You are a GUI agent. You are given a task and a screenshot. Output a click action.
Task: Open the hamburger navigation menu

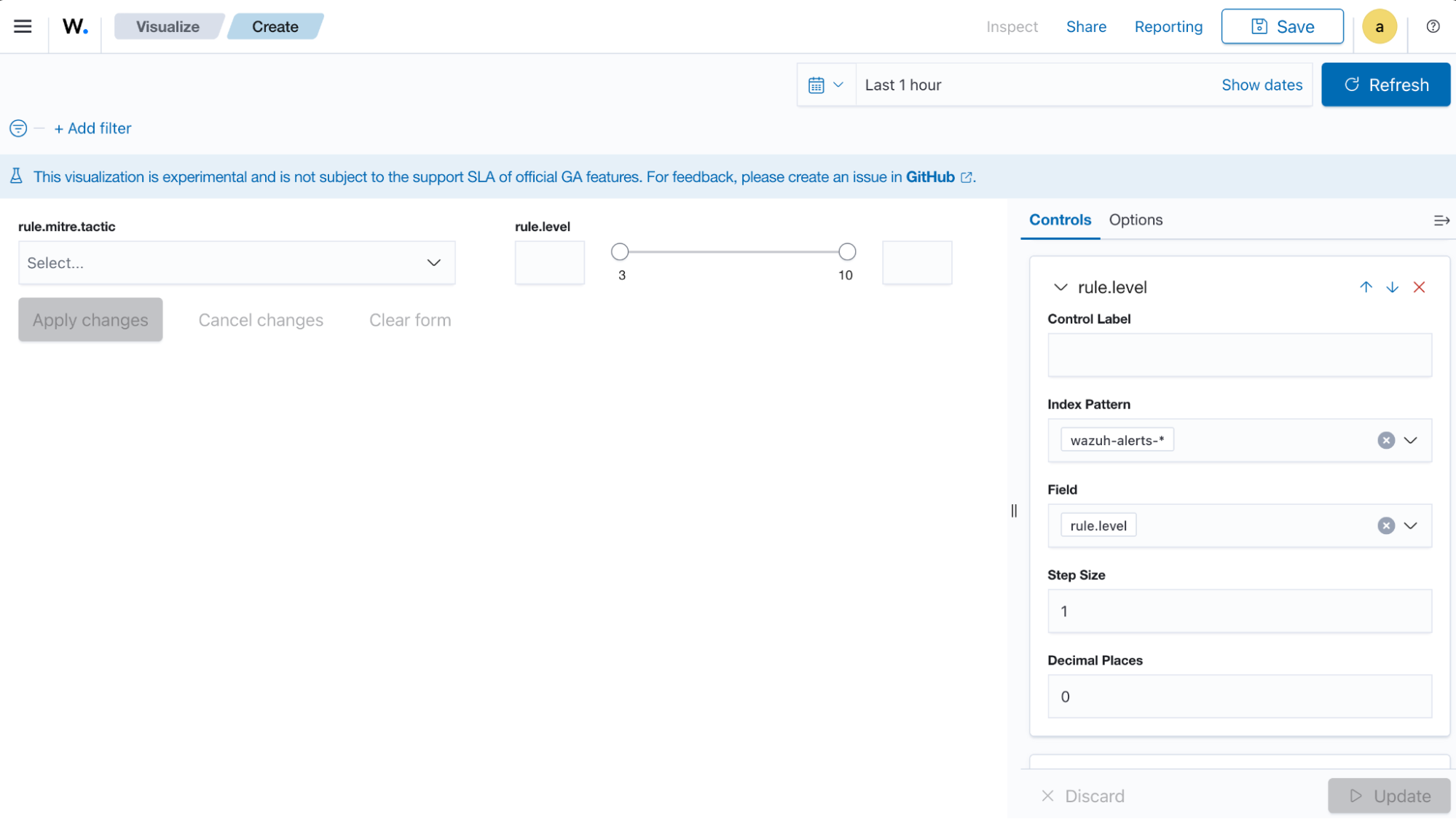pos(23,26)
